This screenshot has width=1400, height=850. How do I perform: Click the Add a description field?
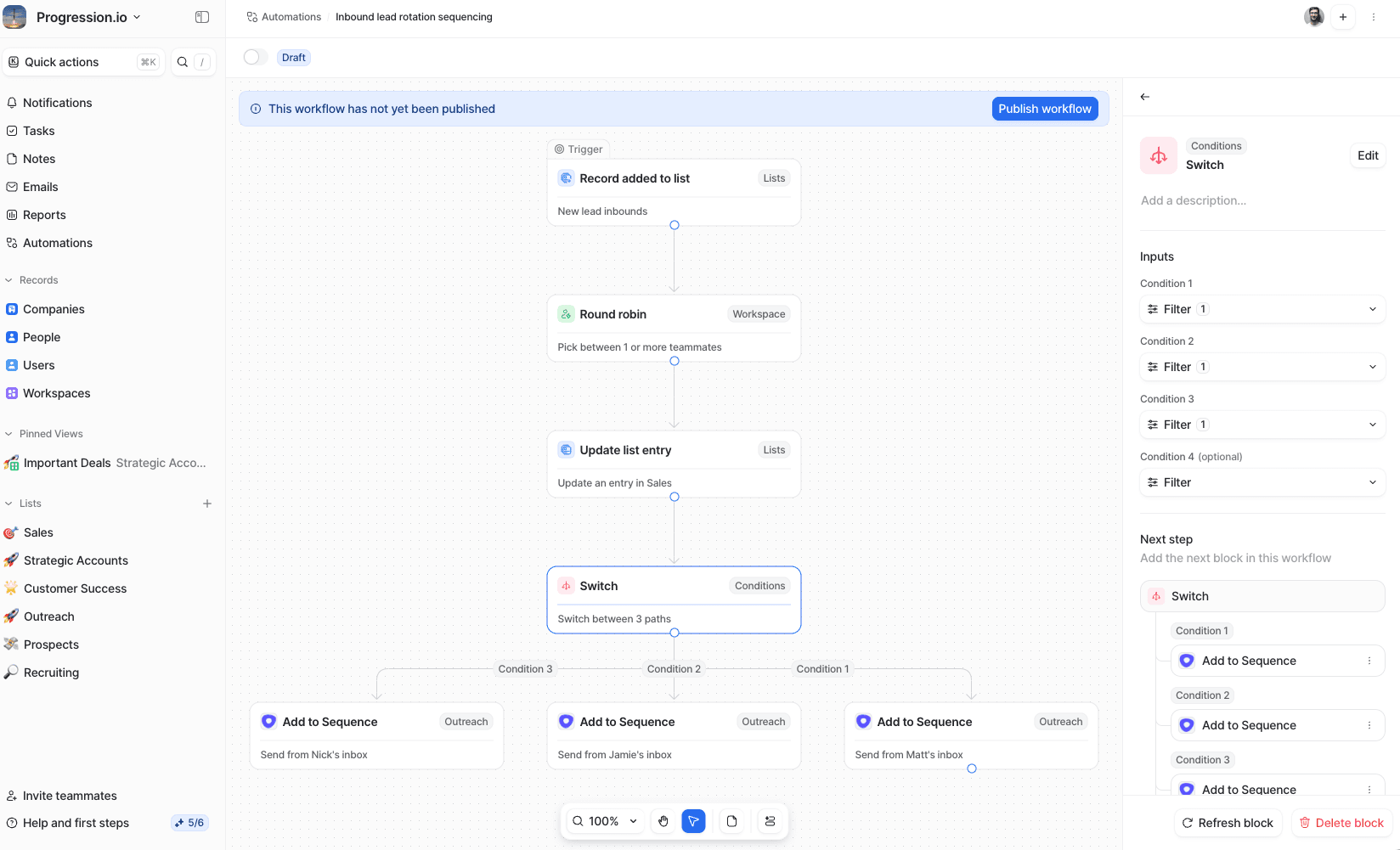[x=1194, y=200]
